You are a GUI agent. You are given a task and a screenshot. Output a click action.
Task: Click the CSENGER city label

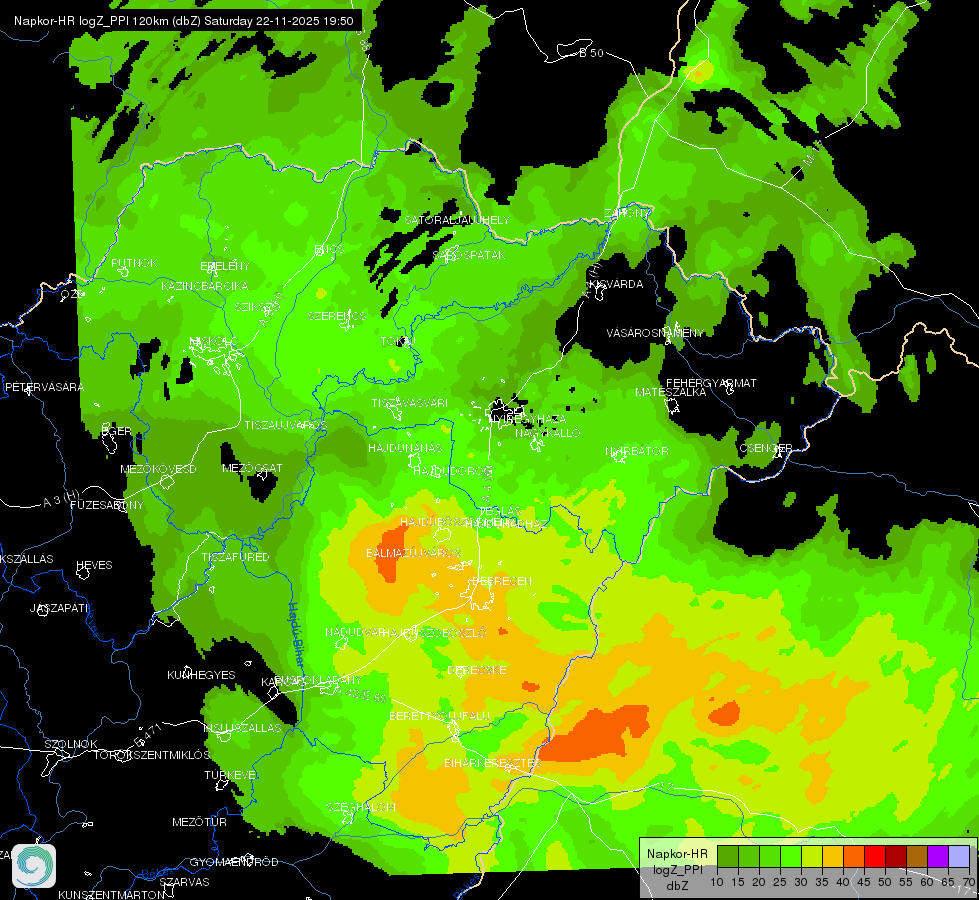point(765,448)
